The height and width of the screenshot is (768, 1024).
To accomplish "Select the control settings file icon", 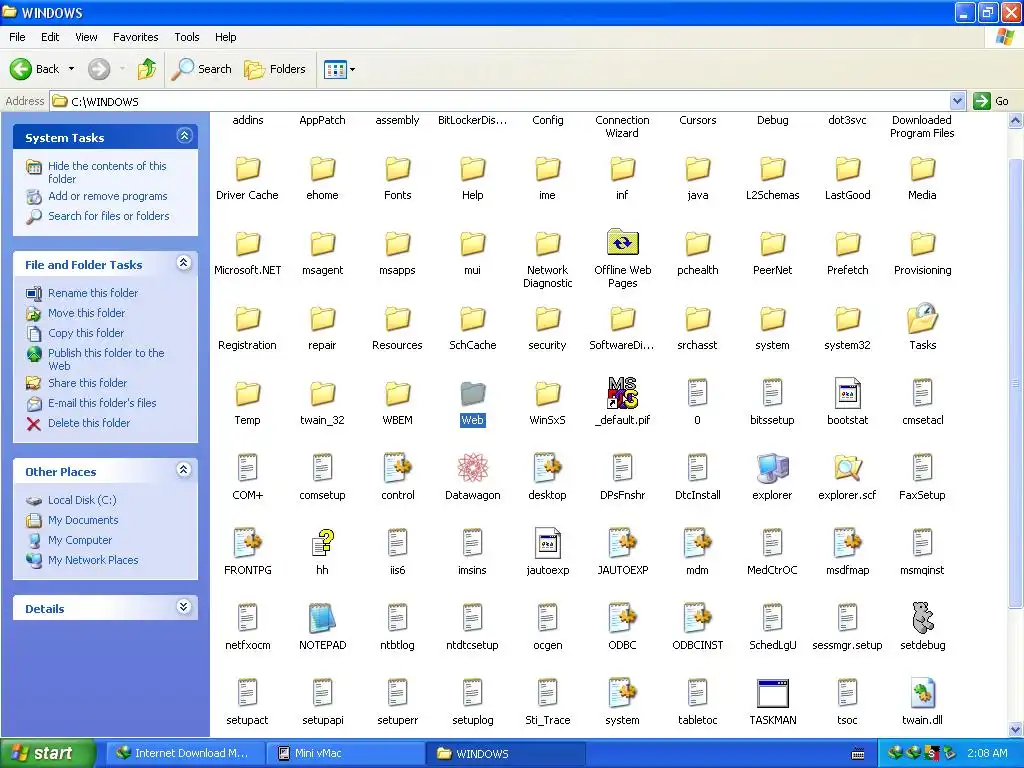I will tap(397, 468).
